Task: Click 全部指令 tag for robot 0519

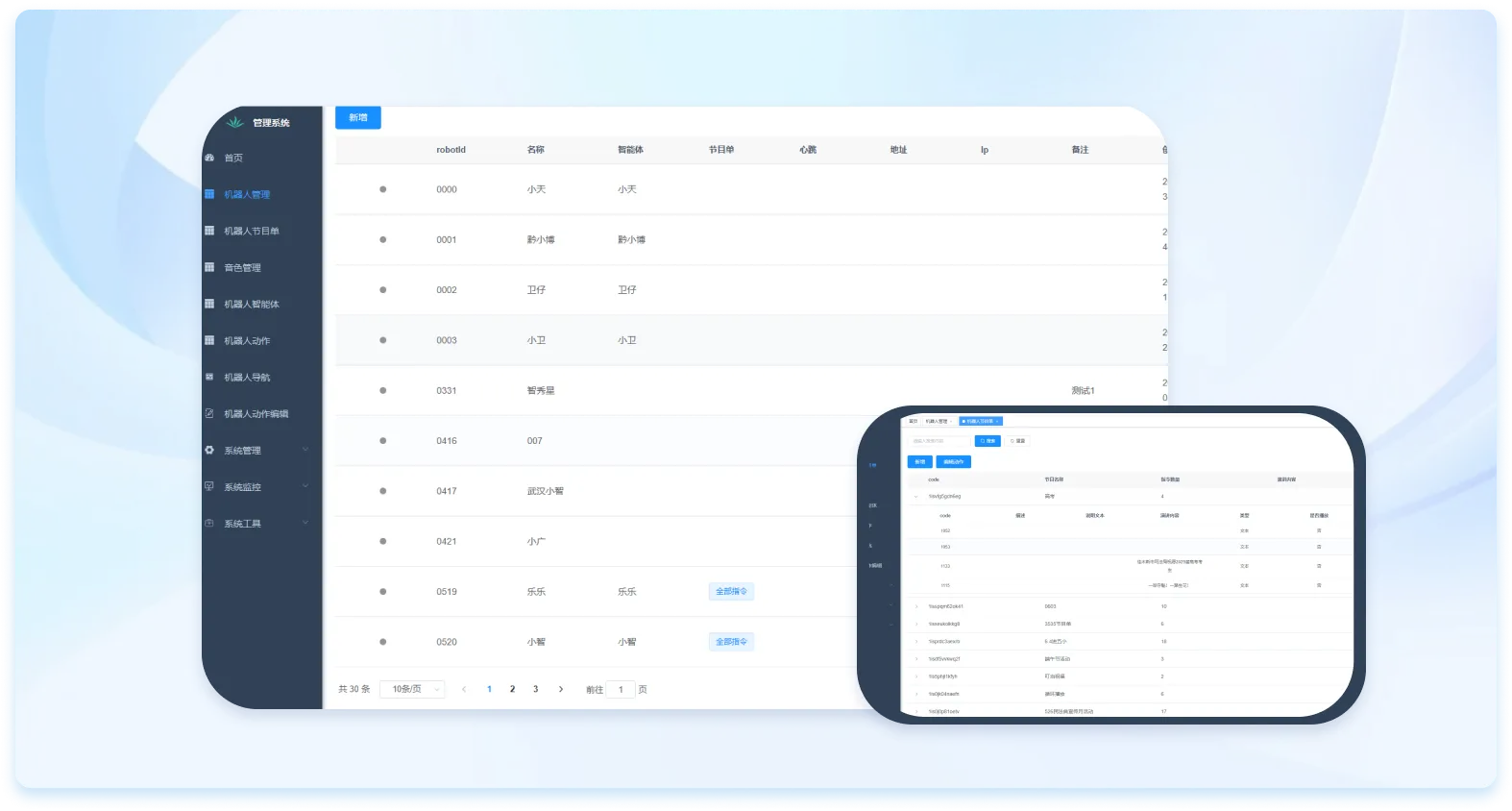Action: tap(730, 592)
